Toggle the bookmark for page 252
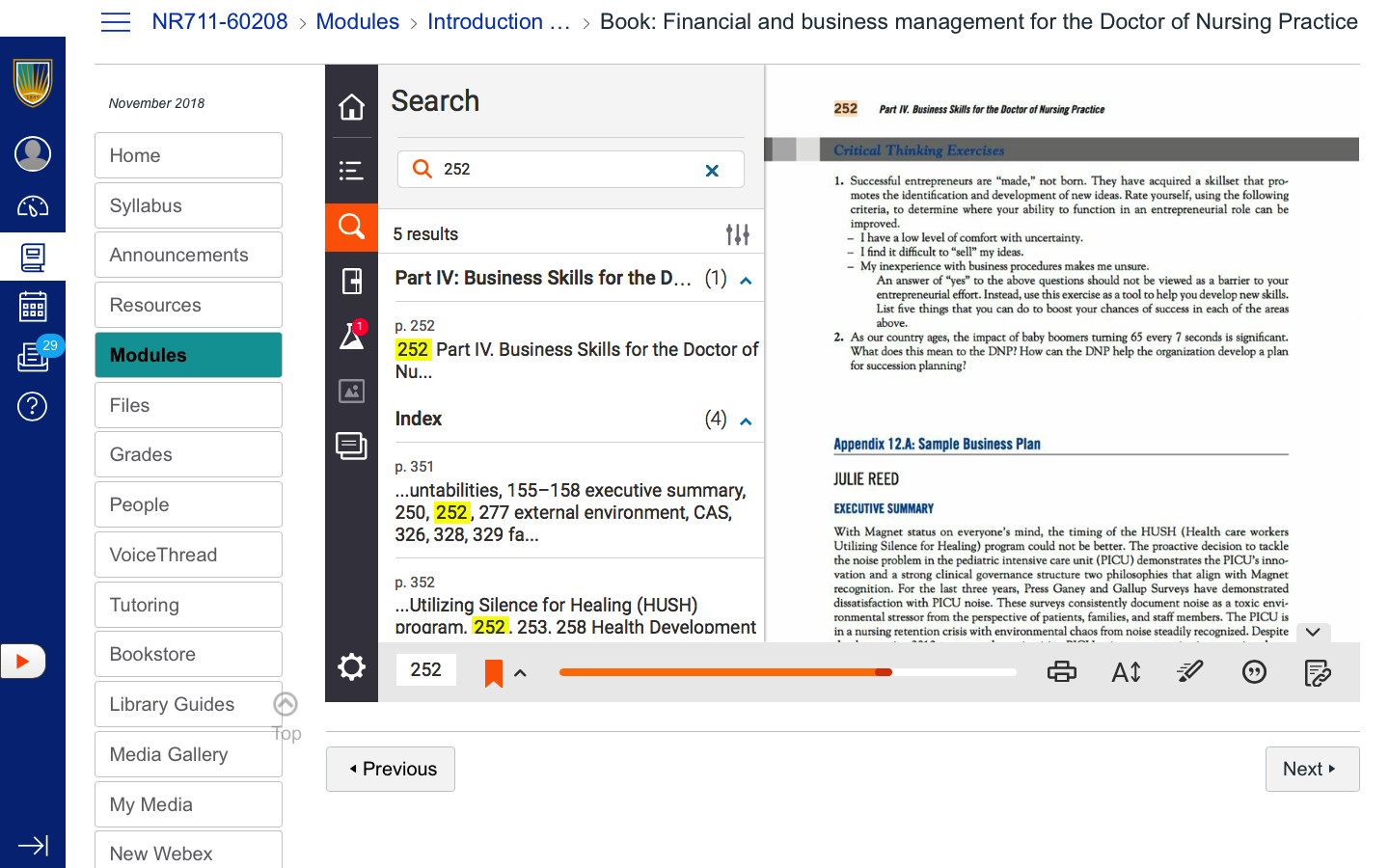1389x868 pixels. coord(493,672)
